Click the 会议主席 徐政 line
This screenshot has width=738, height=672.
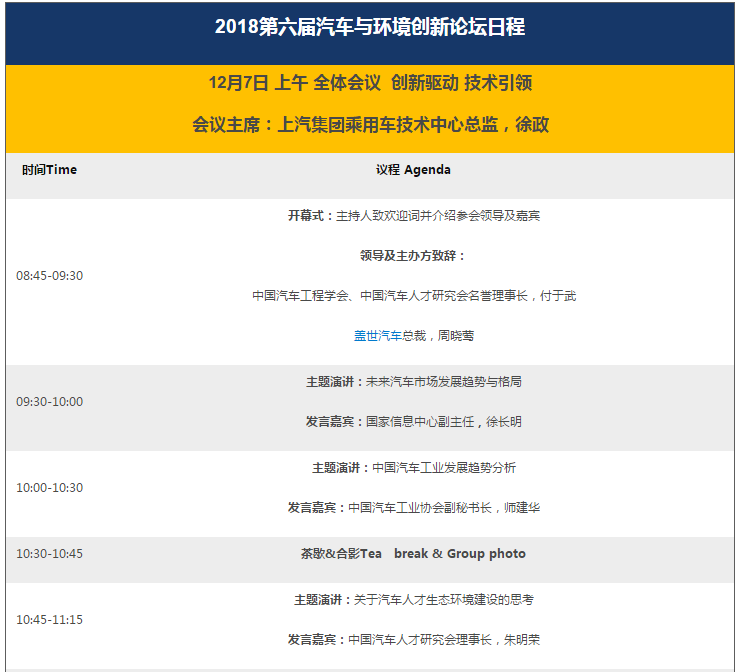pyautogui.click(x=370, y=125)
